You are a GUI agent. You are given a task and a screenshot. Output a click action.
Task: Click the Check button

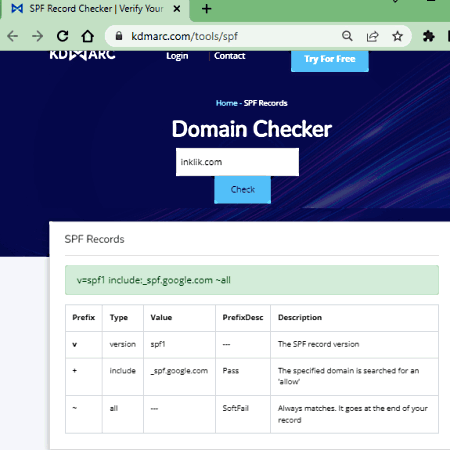(242, 190)
